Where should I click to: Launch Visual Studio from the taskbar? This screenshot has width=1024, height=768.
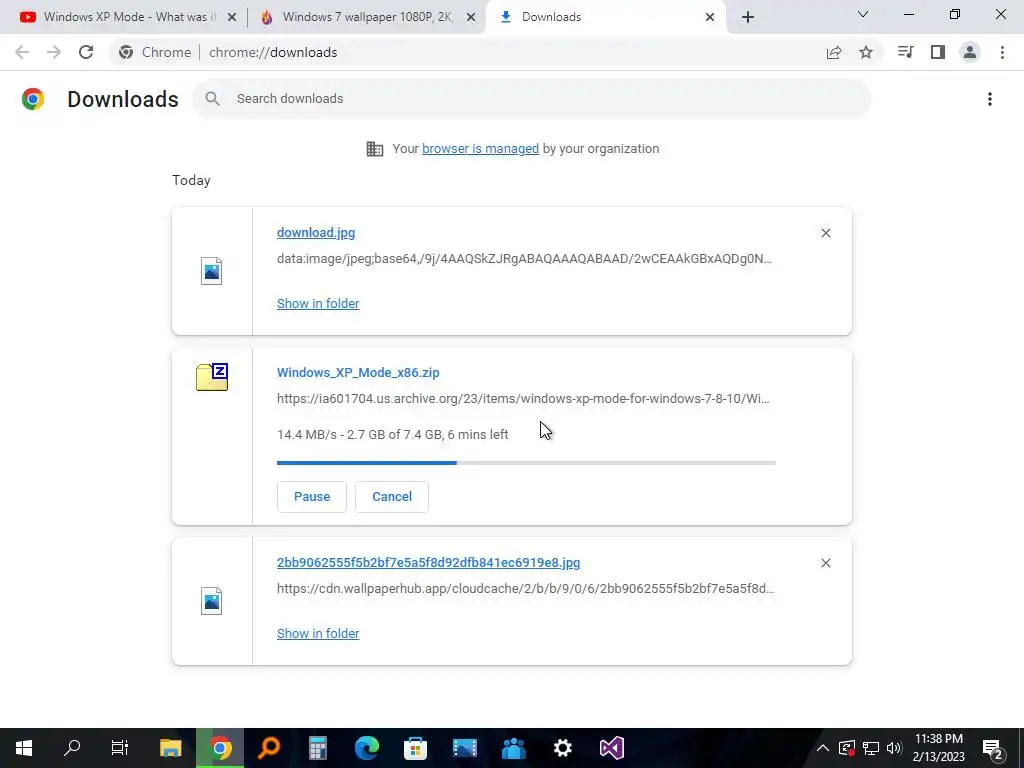(612, 748)
